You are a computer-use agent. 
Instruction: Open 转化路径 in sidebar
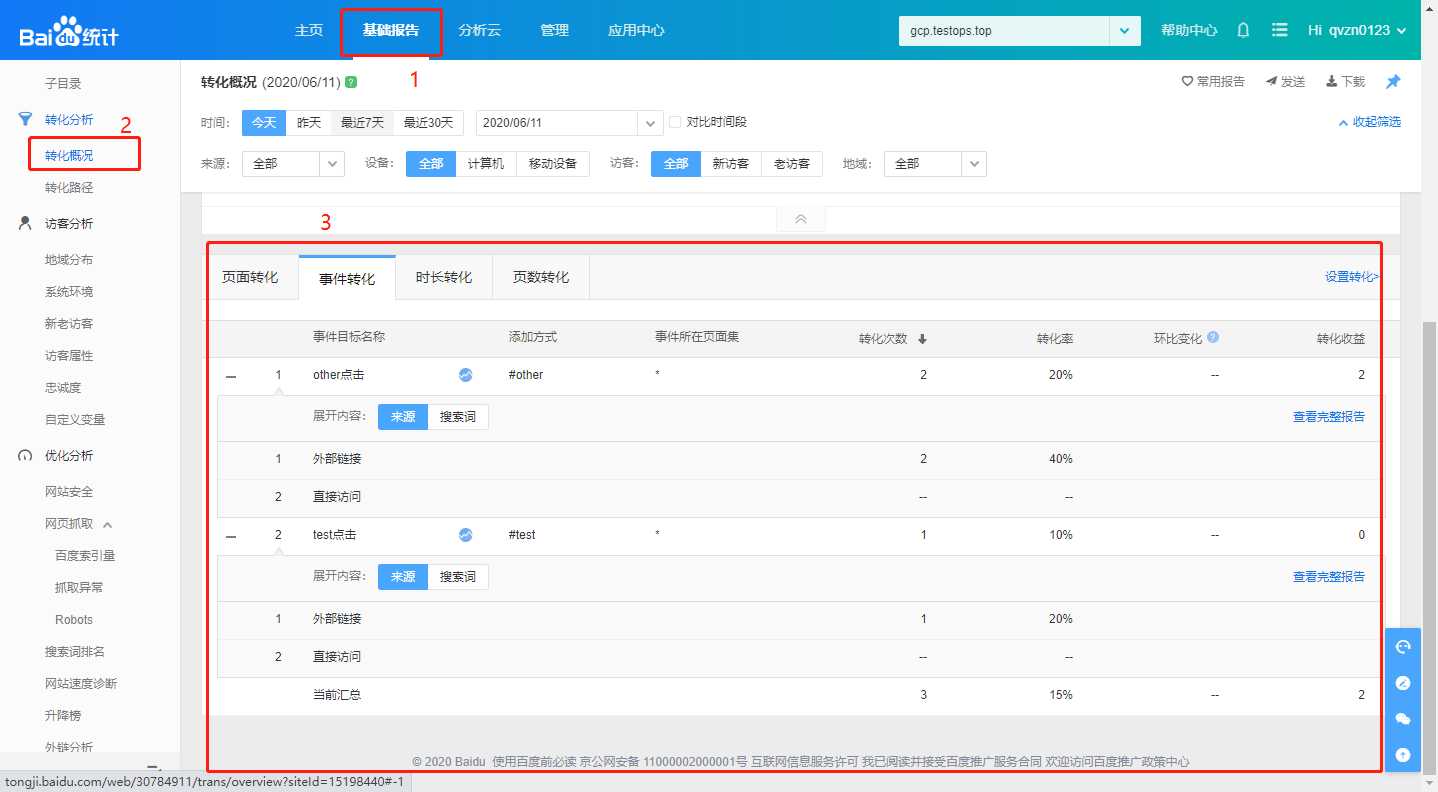[x=69, y=188]
